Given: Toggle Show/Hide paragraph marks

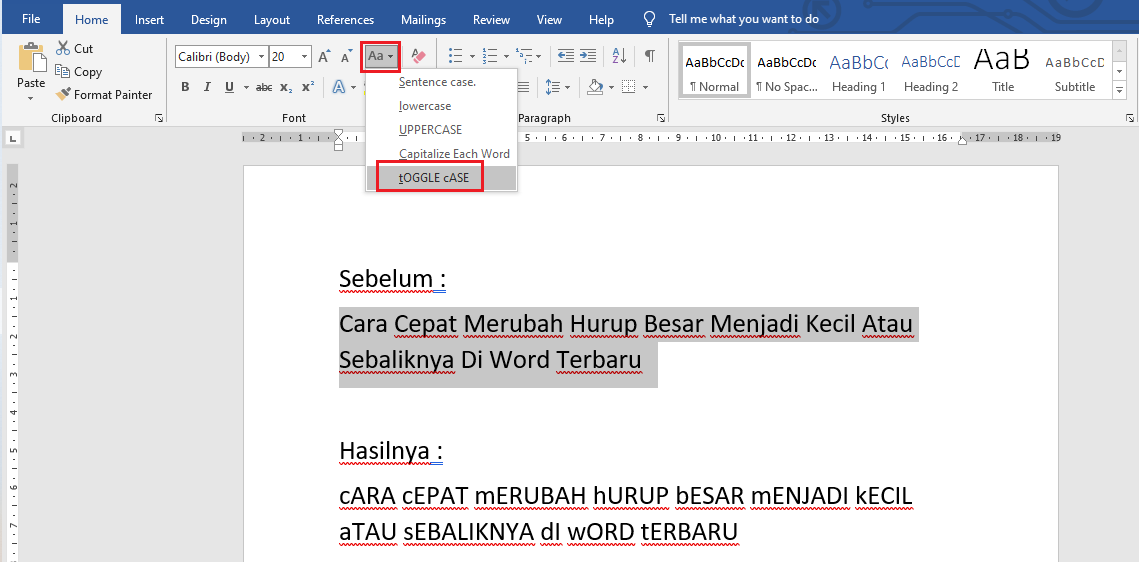Looking at the screenshot, I should (x=649, y=56).
